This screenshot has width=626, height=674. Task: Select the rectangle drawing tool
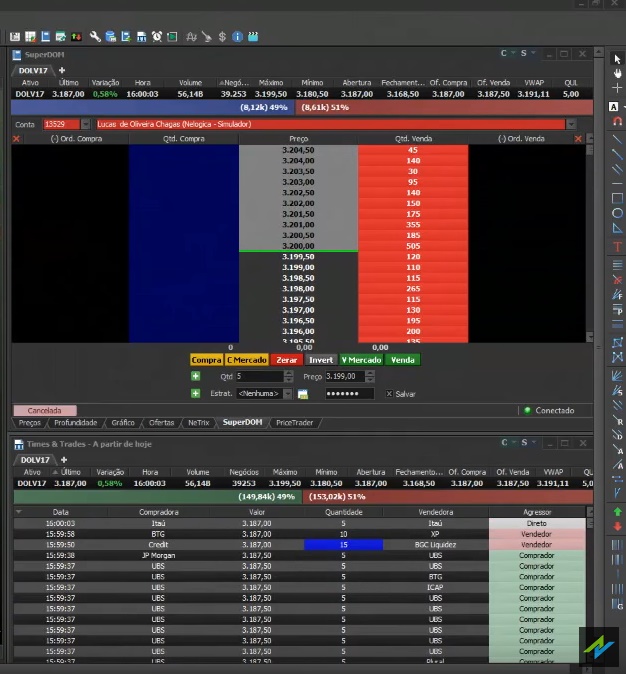[x=617, y=198]
